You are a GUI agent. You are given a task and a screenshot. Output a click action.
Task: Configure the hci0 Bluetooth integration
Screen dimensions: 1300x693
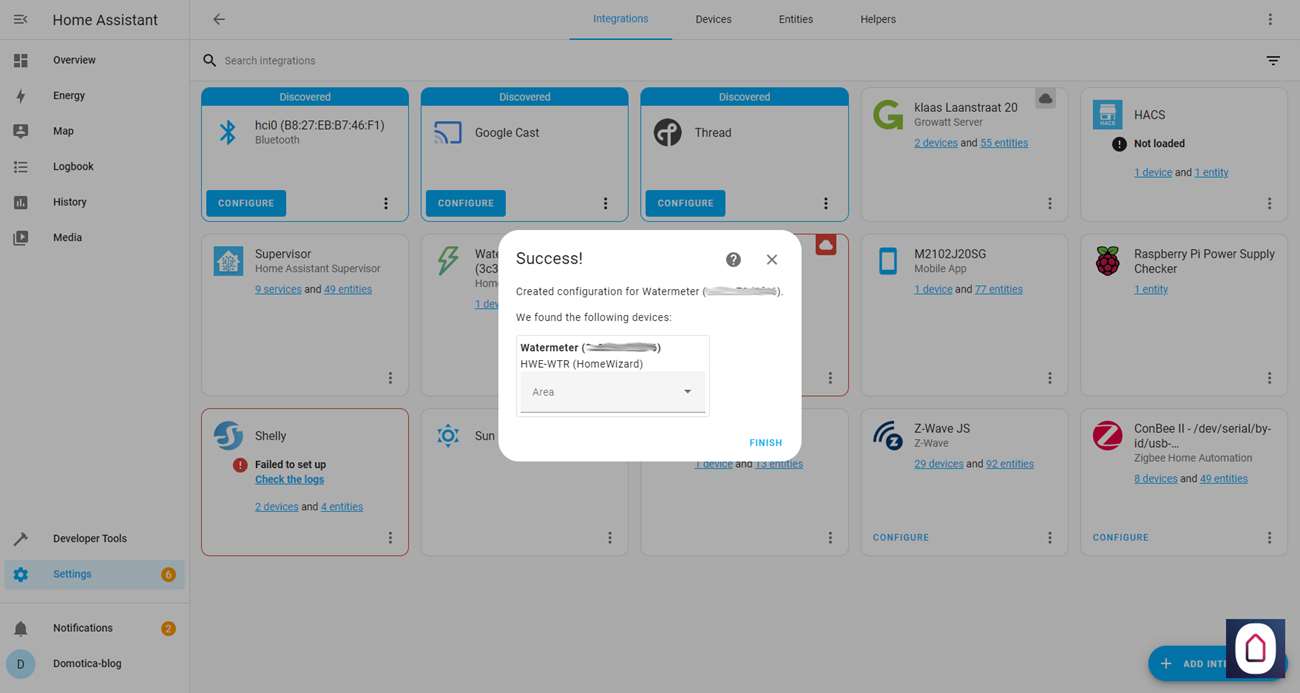pos(246,203)
